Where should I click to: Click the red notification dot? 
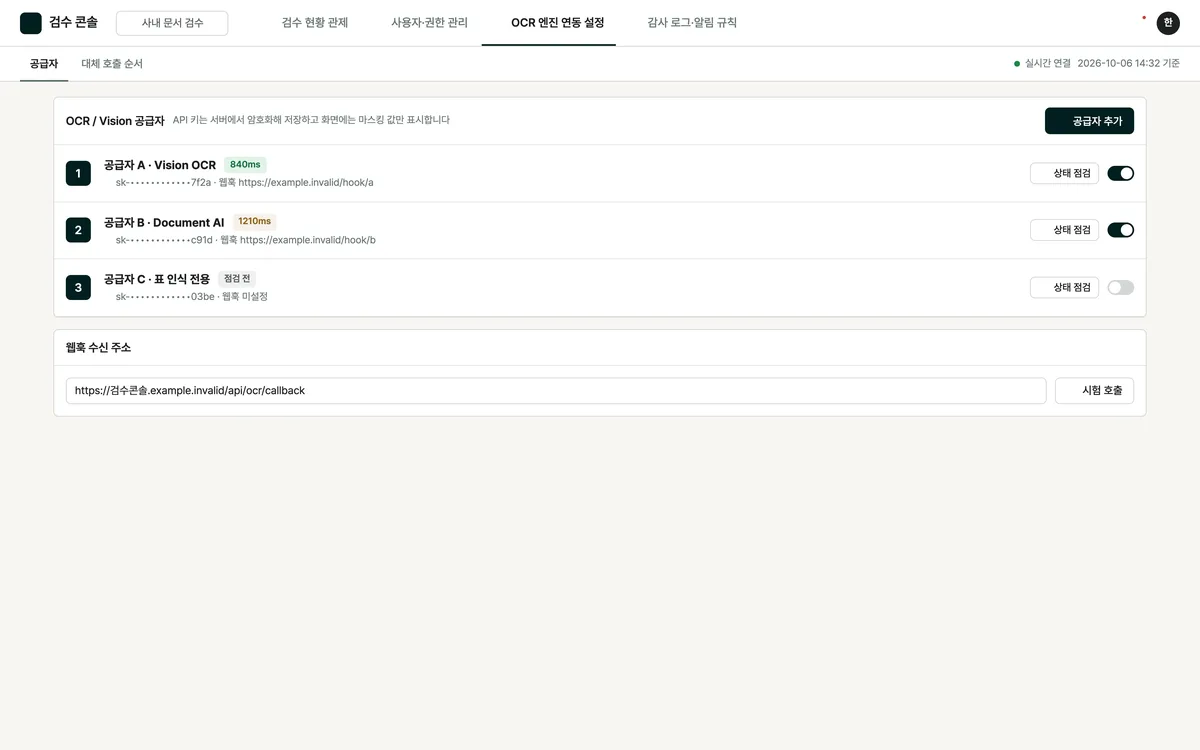1144,17
